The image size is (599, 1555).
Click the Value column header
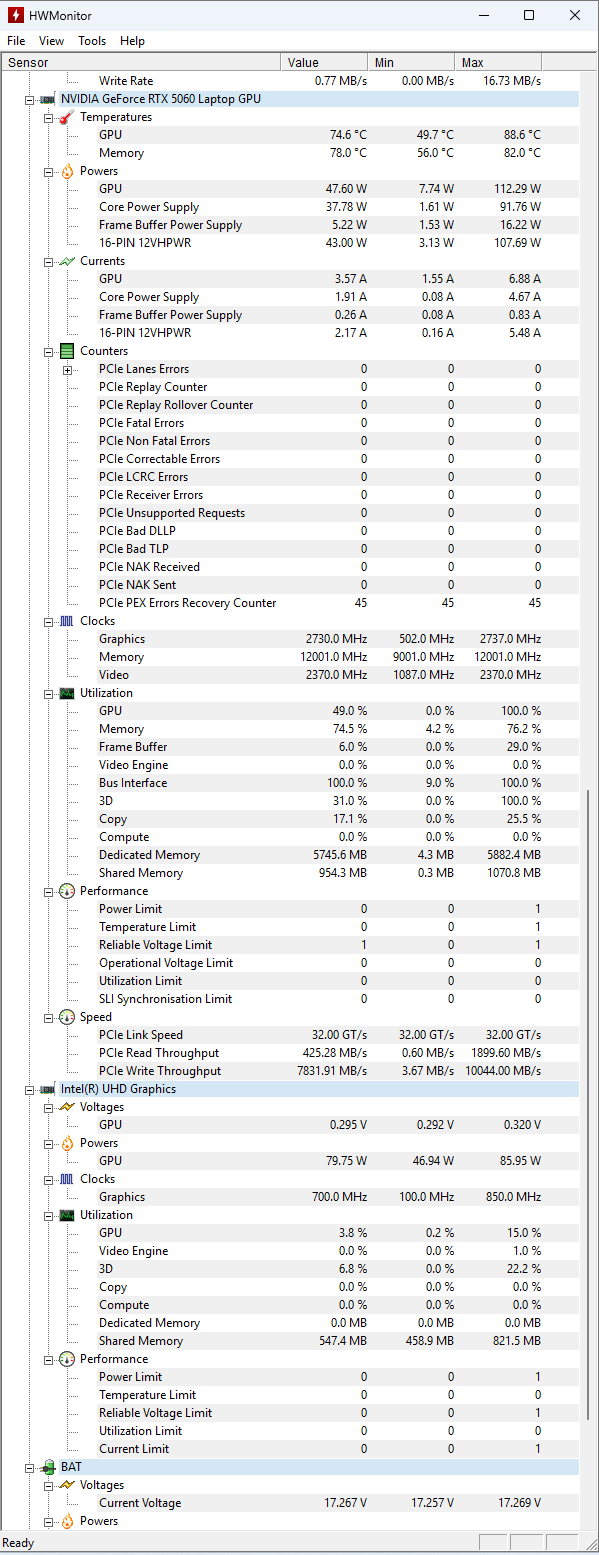pos(324,62)
